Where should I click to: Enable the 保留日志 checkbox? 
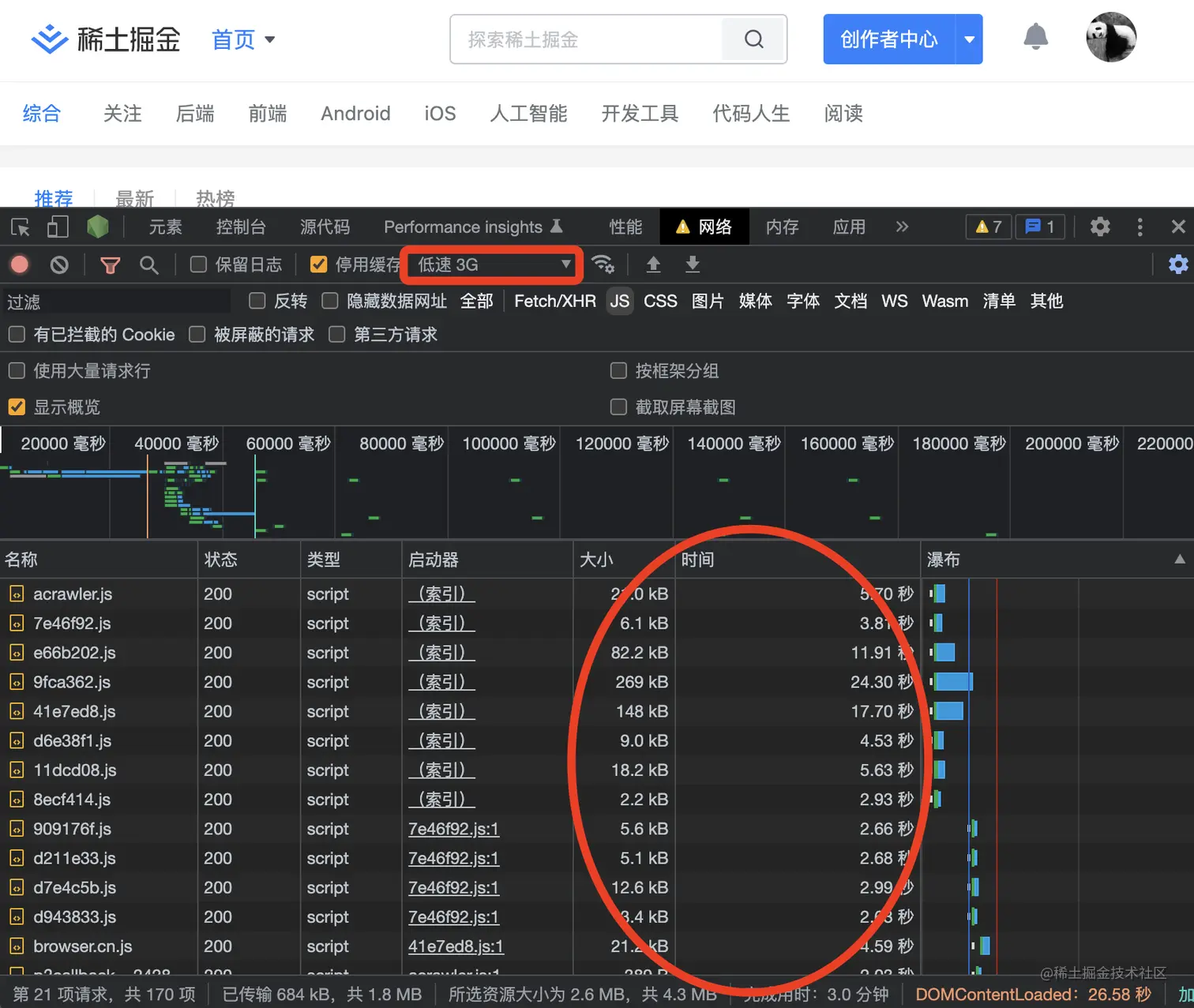(x=198, y=264)
